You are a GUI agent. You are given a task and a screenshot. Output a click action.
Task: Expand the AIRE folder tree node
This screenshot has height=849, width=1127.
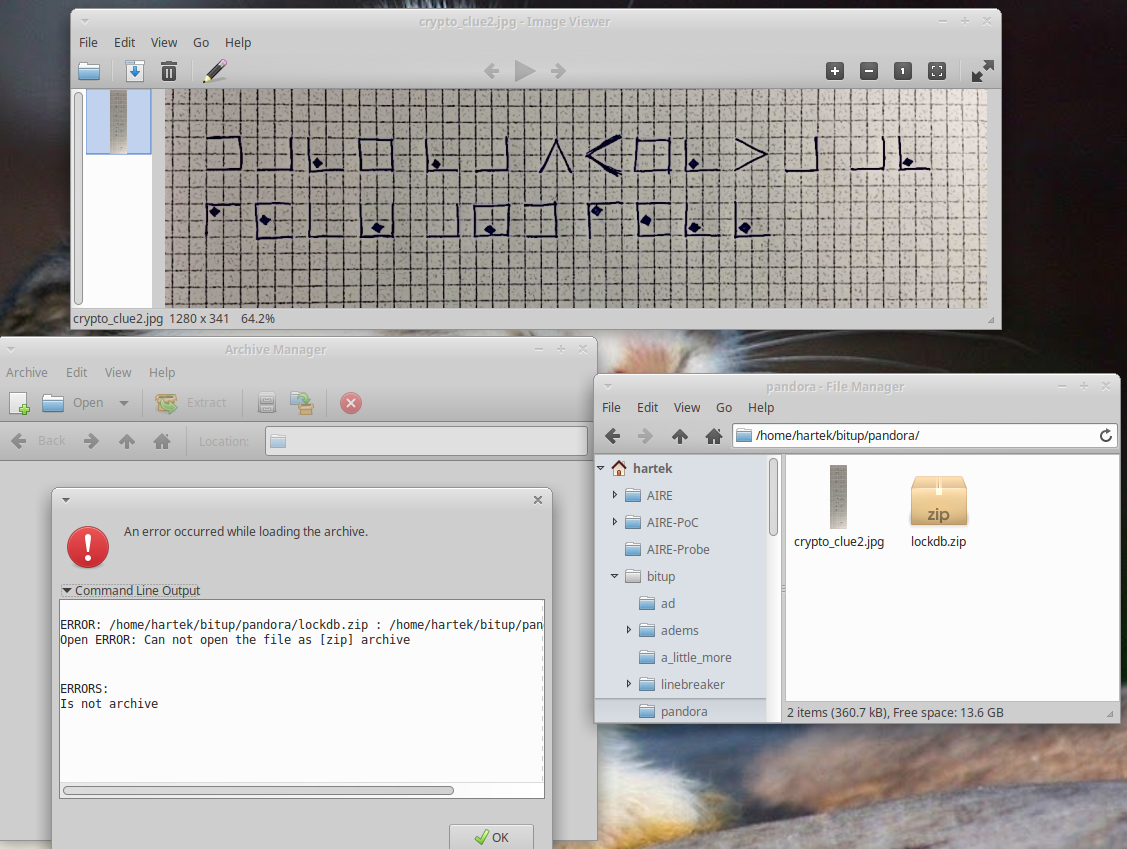(615, 495)
